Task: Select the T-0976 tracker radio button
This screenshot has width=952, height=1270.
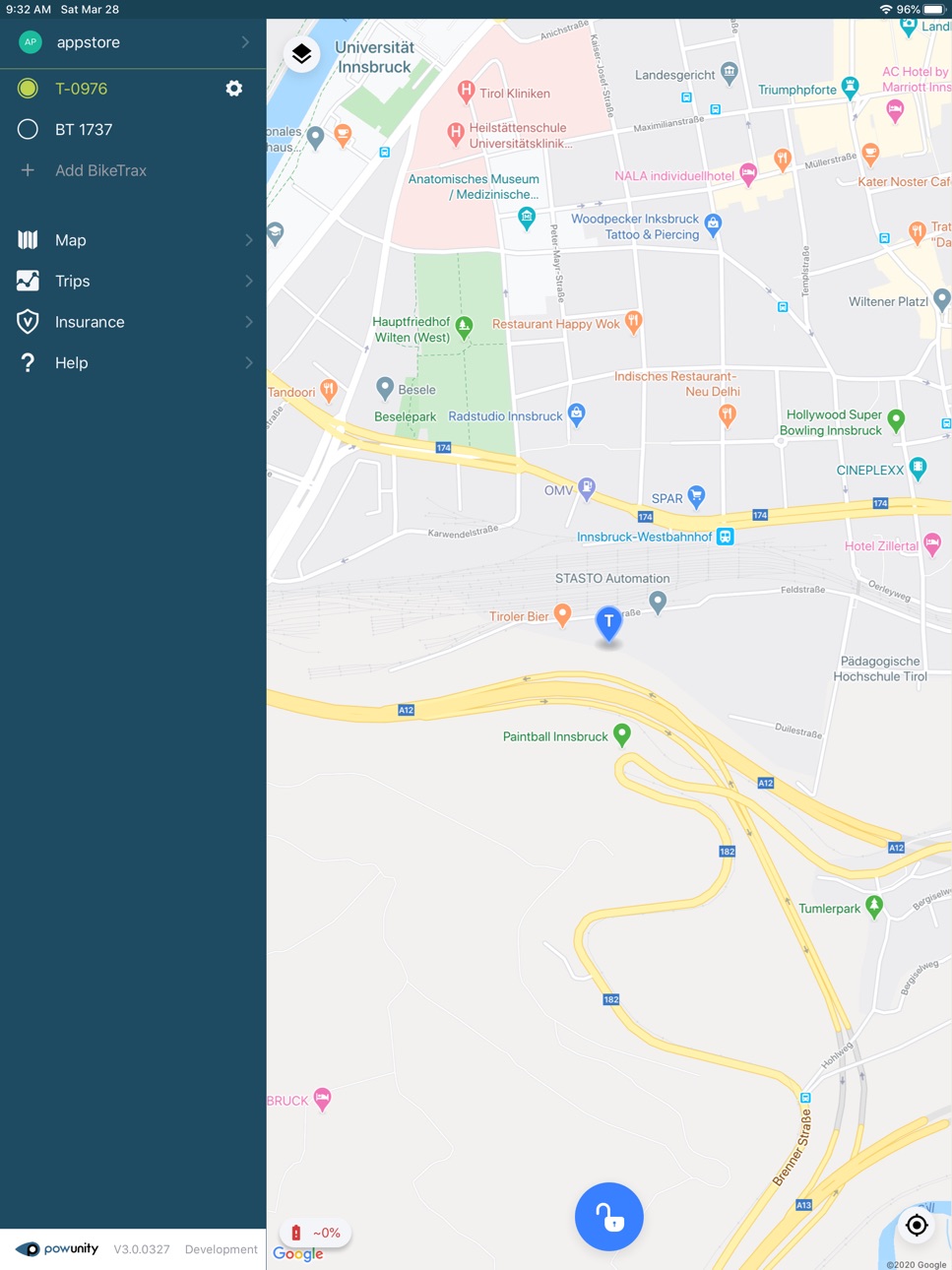Action: click(x=28, y=89)
